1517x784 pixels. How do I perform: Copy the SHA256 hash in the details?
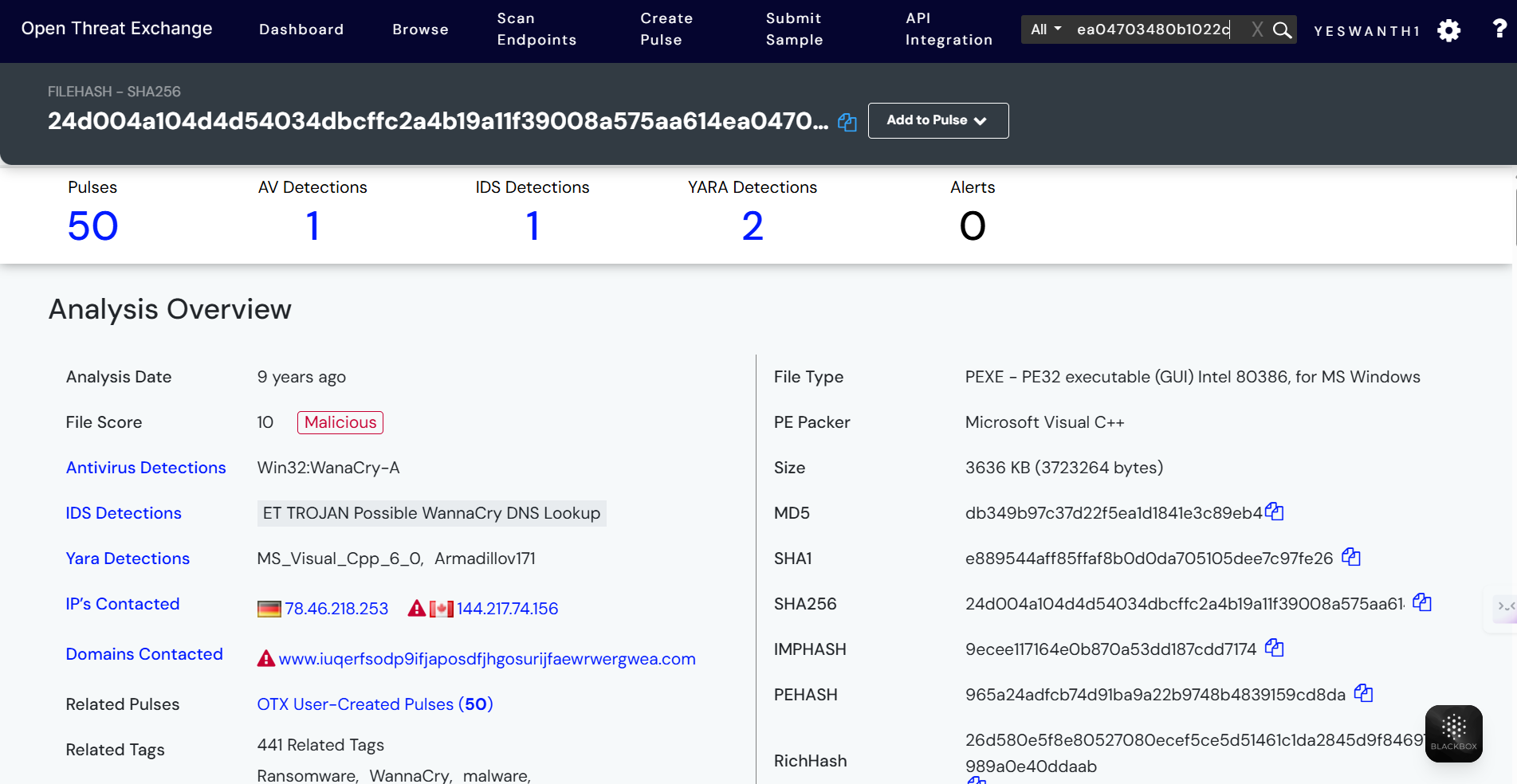click(x=1422, y=602)
